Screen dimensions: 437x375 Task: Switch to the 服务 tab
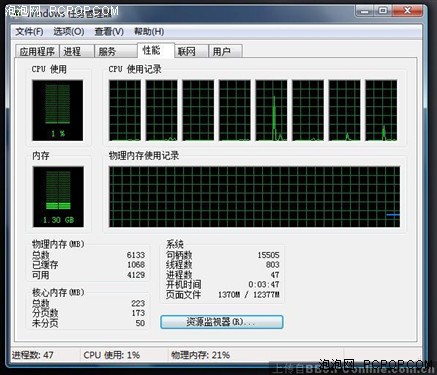(x=116, y=51)
